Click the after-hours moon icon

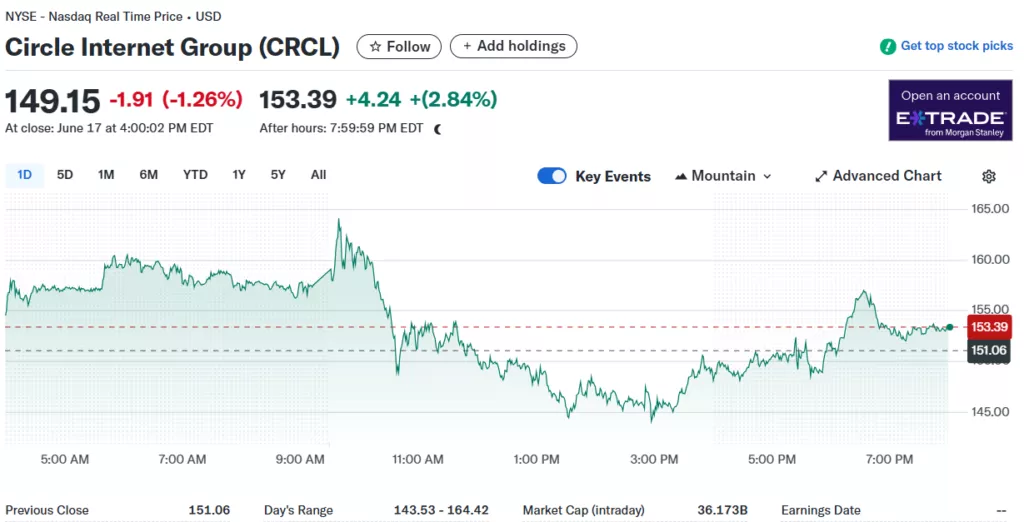[437, 128]
